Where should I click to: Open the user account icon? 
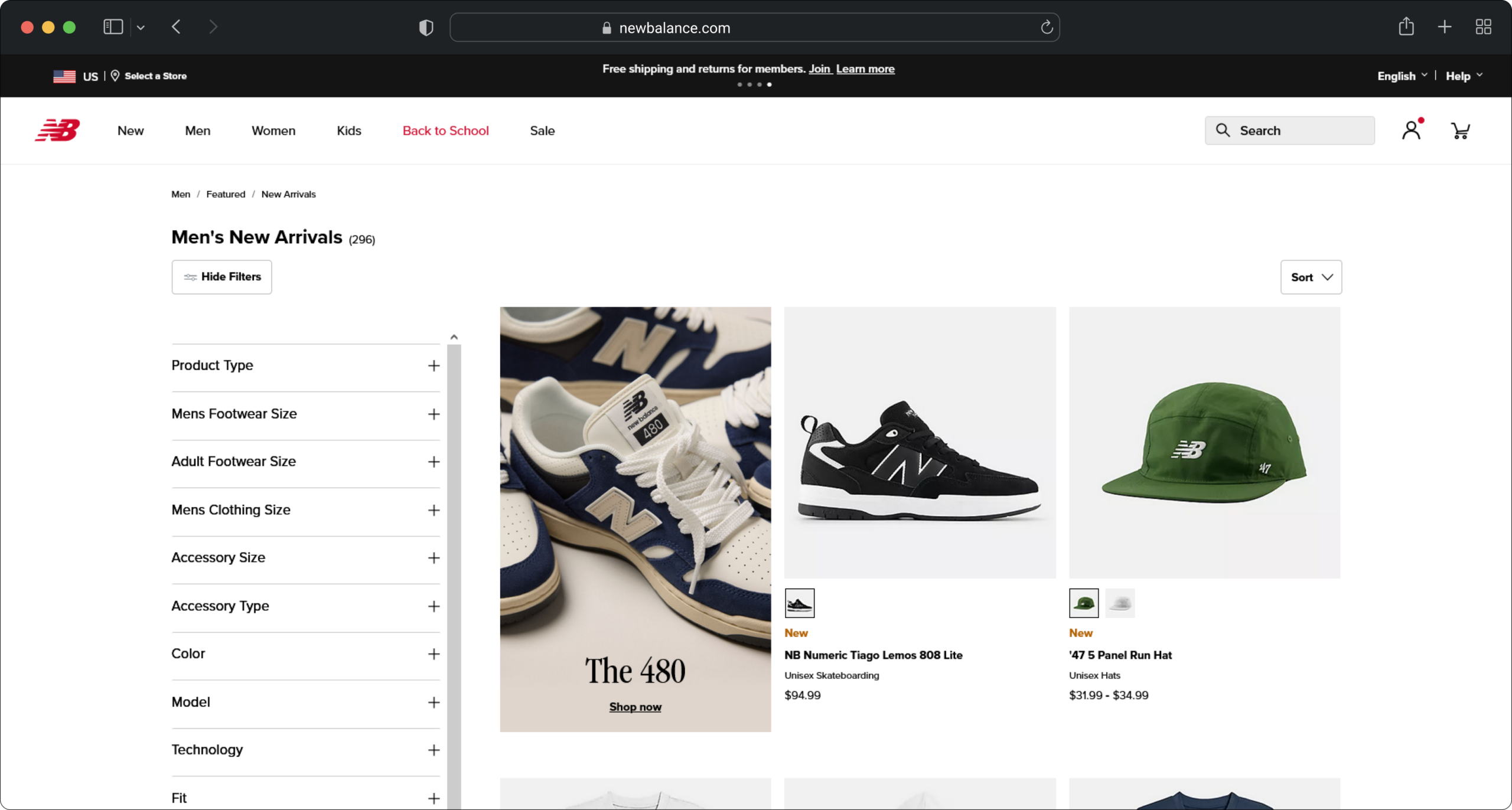click(x=1411, y=130)
